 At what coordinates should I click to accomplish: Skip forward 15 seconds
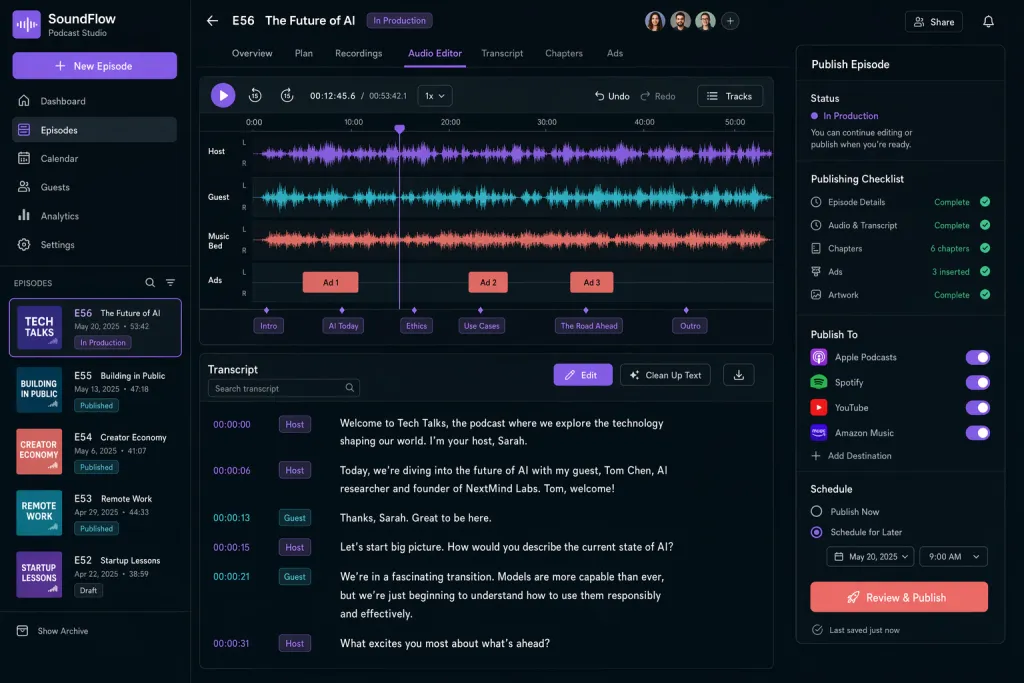pos(287,95)
